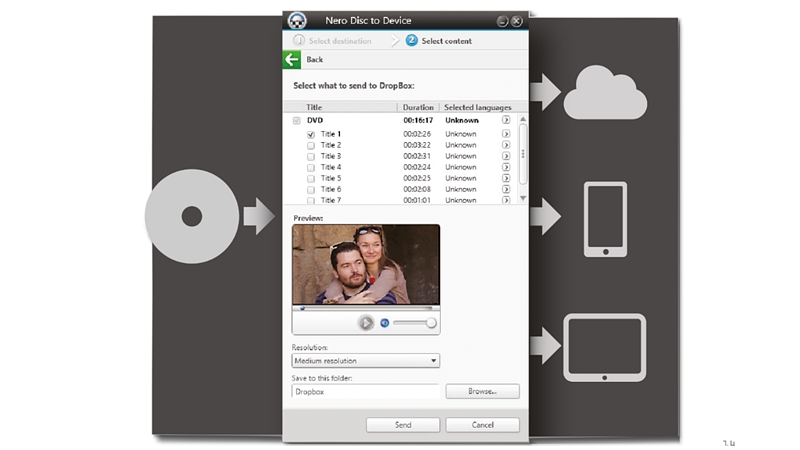Minimize the Nero Disc to Device window

click(x=503, y=21)
